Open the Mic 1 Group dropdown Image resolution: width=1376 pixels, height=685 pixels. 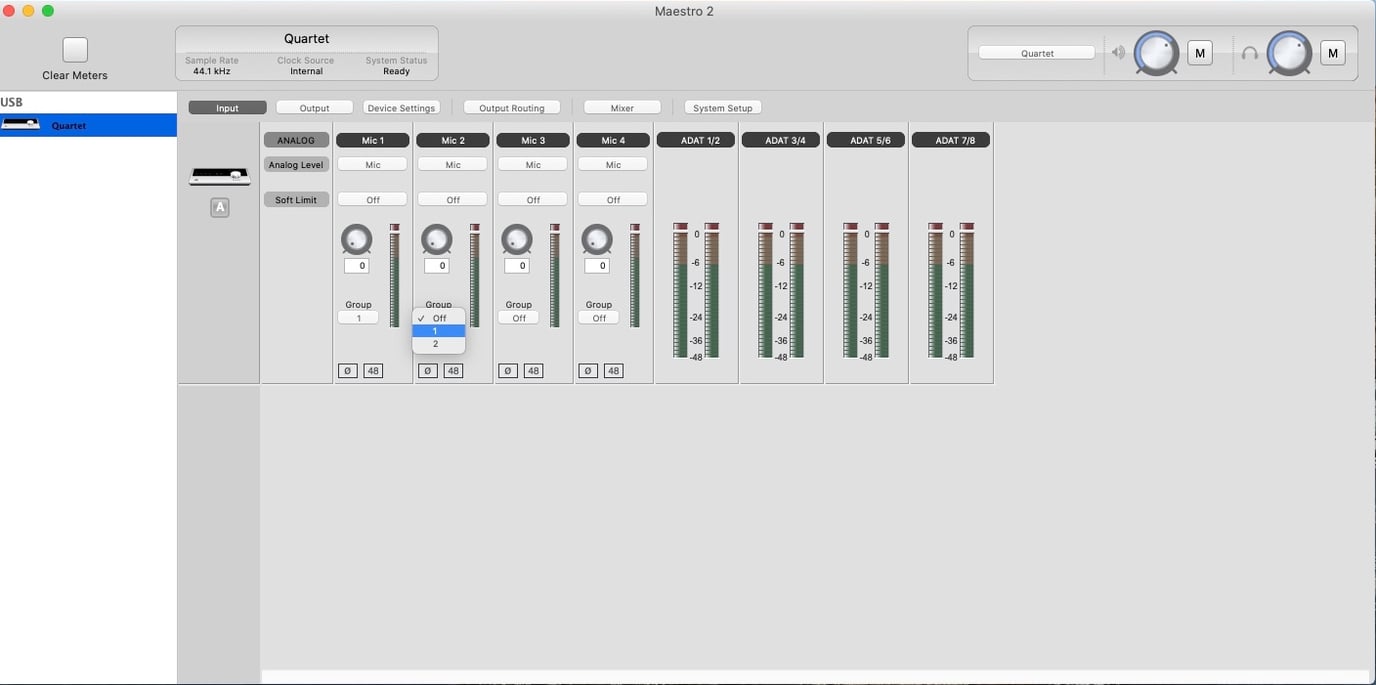click(x=358, y=318)
